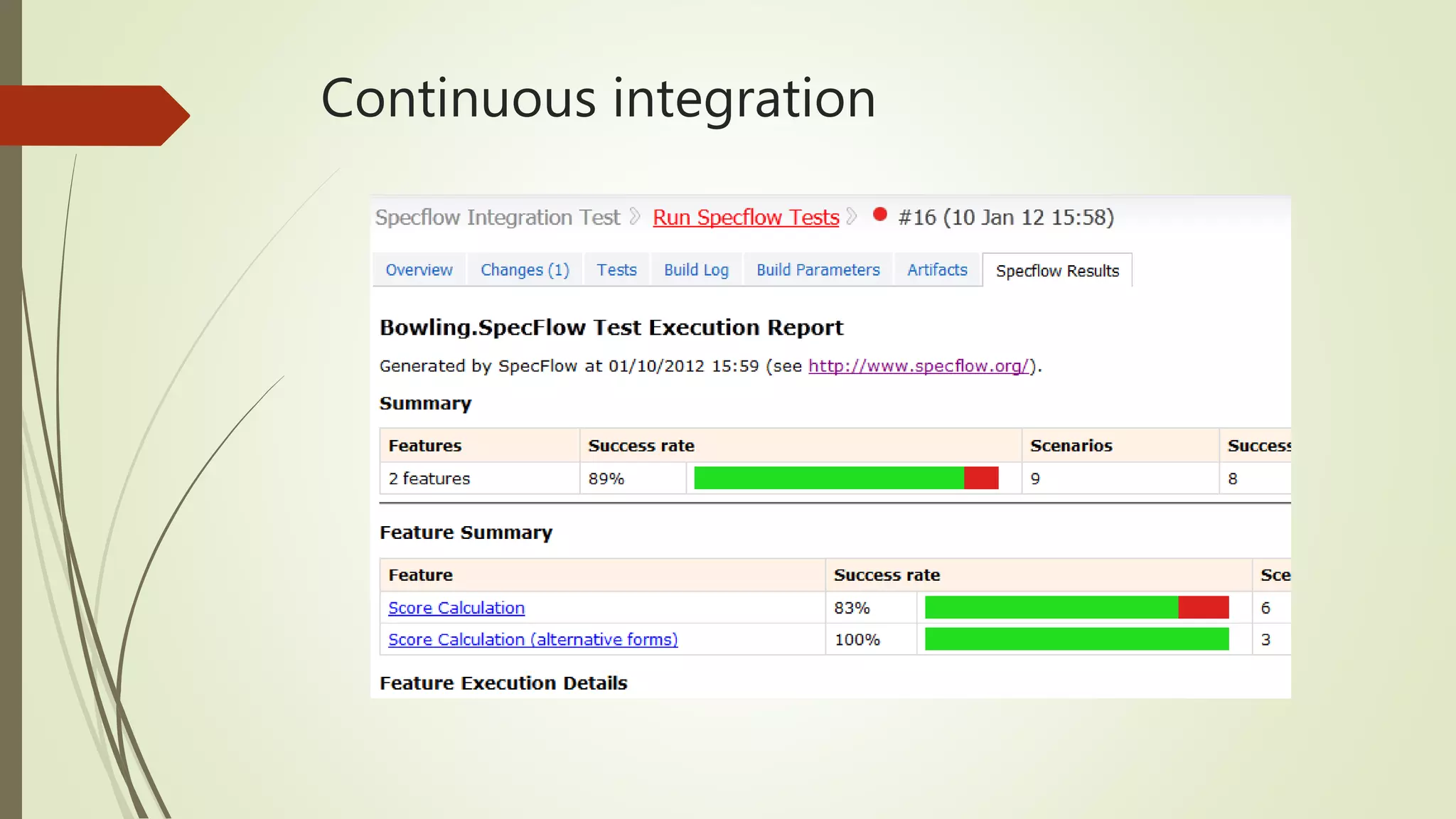Click the "89%" success rate value

606,479
